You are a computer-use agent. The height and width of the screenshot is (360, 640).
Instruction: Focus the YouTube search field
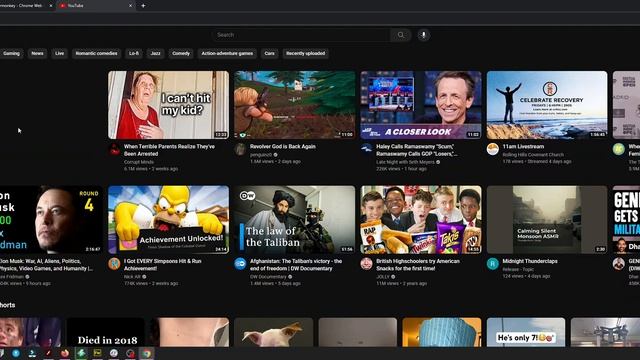(x=301, y=35)
